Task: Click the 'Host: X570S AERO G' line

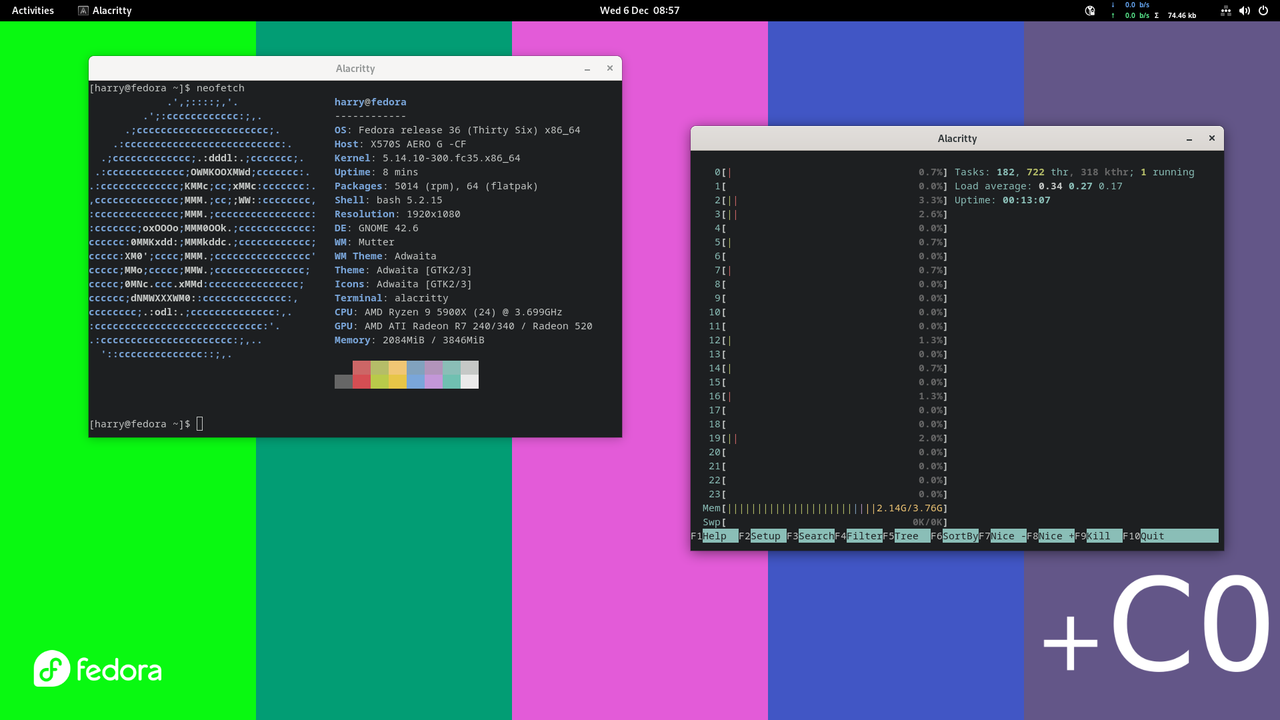Action: [400, 144]
